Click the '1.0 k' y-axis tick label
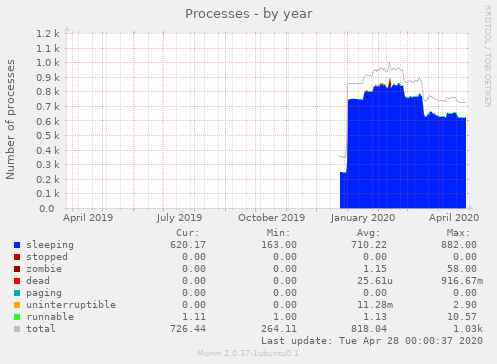The width and height of the screenshot is (497, 364). [x=48, y=62]
